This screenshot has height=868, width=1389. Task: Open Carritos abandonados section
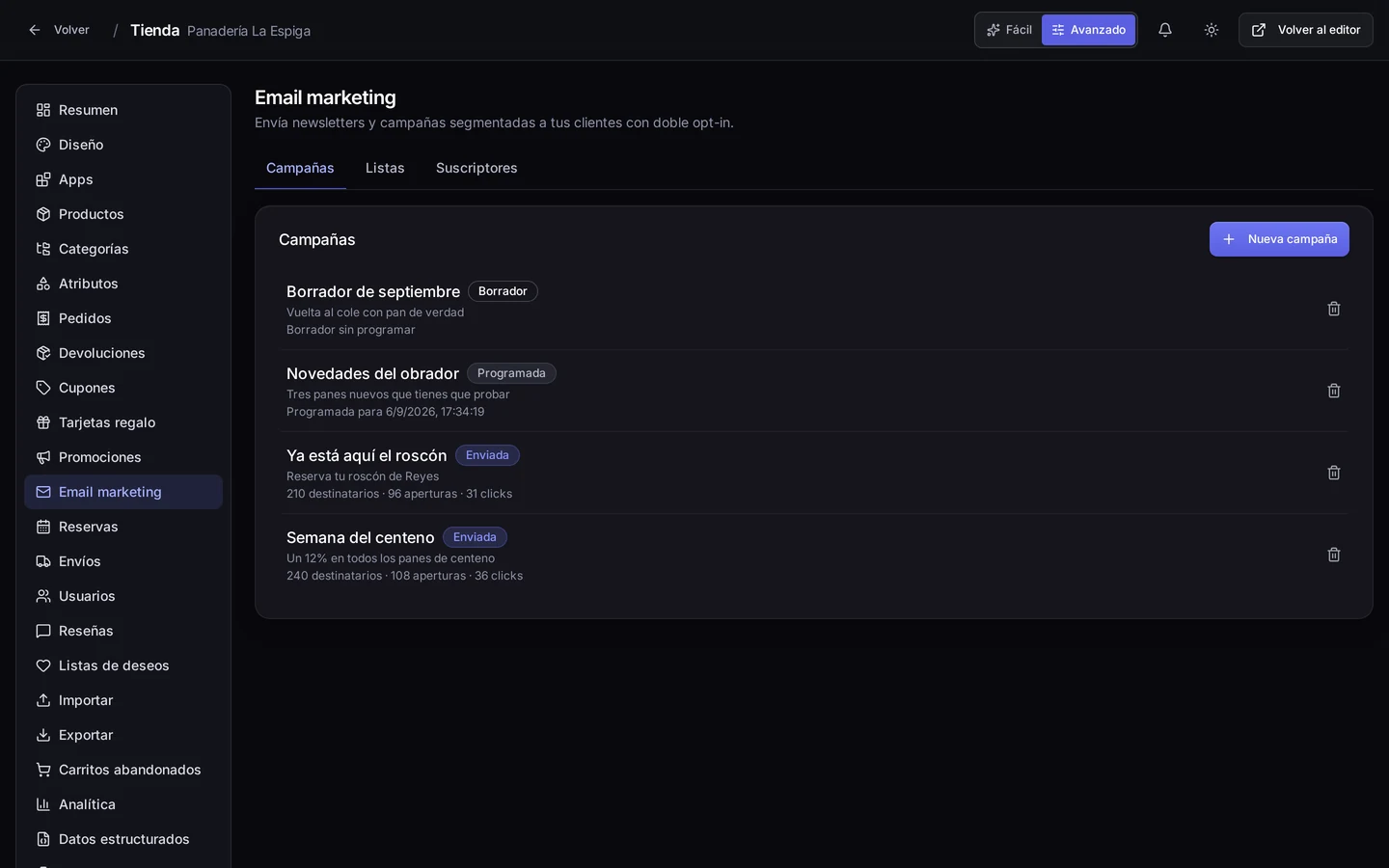pyautogui.click(x=123, y=770)
